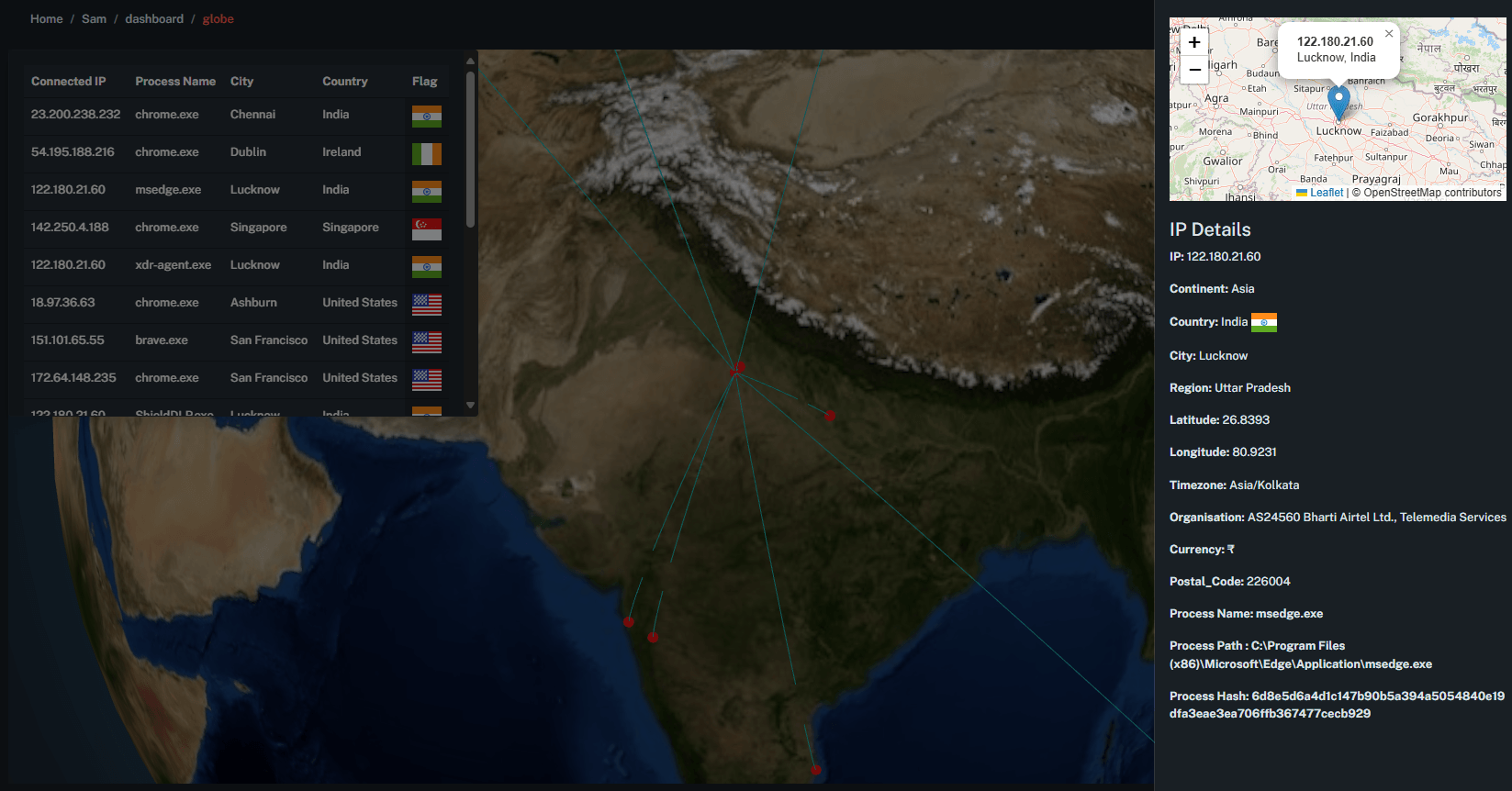Open the Home breadcrumb link
This screenshot has width=1512, height=791.
pos(46,19)
